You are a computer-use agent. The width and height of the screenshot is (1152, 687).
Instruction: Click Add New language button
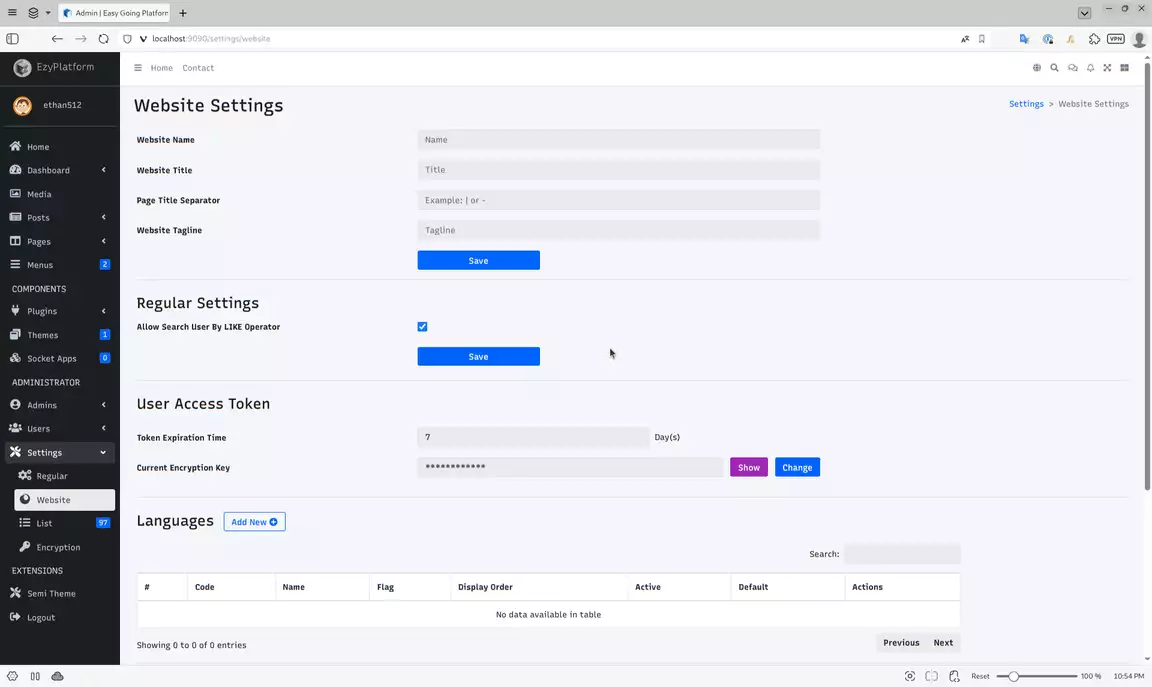pyautogui.click(x=254, y=522)
